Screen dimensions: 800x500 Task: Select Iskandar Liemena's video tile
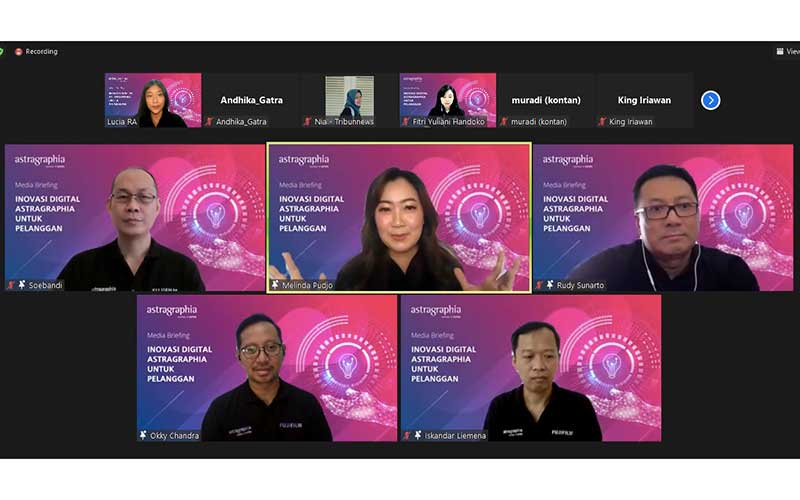click(x=531, y=368)
